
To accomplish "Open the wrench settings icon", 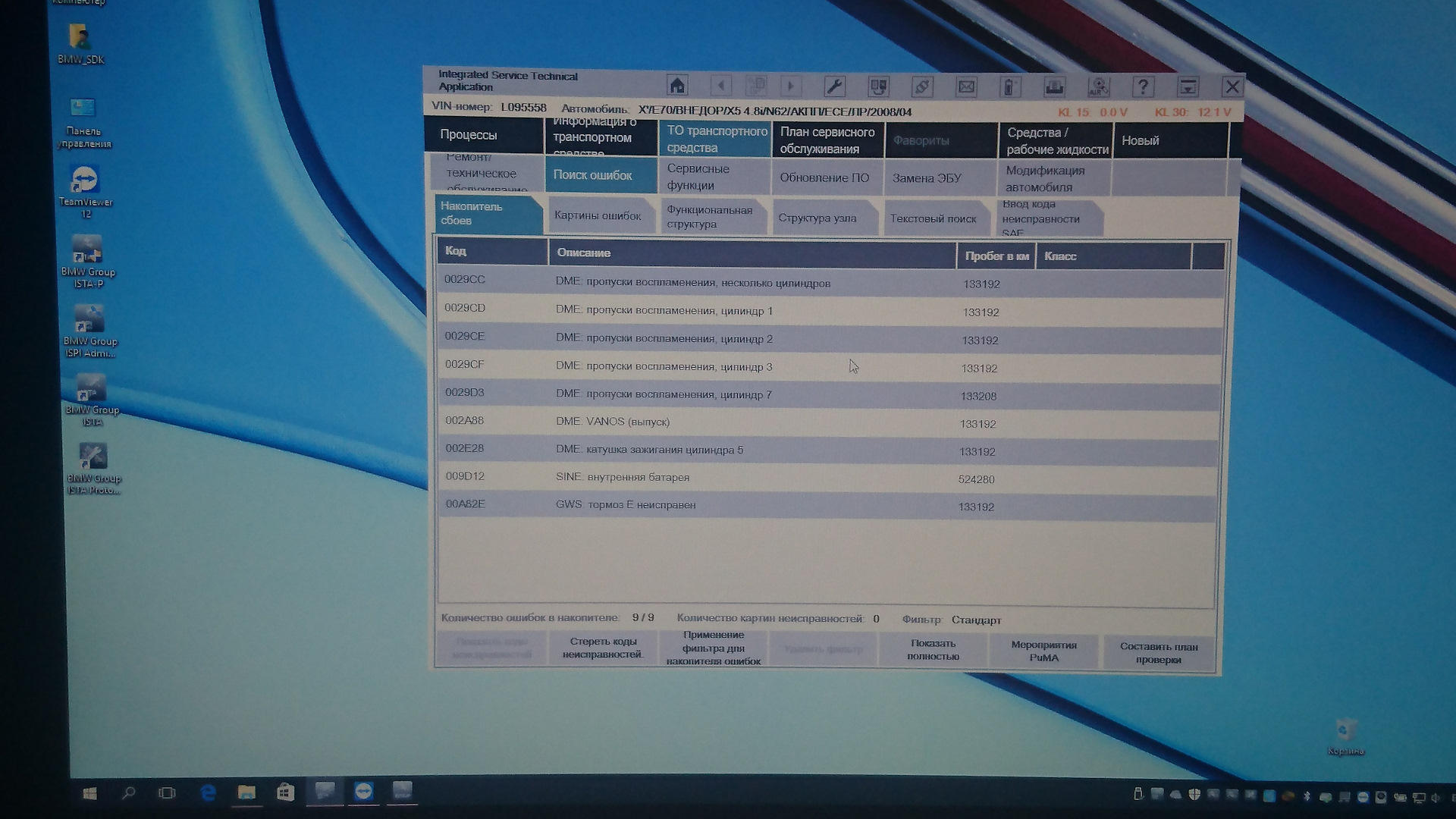I will point(835,86).
